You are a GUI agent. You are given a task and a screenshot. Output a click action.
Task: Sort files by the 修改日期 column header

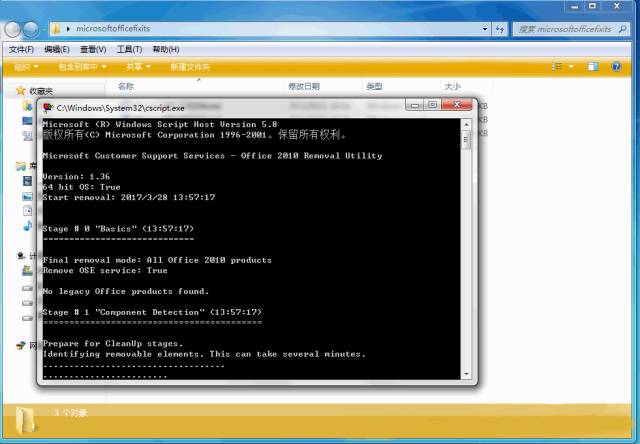click(304, 86)
